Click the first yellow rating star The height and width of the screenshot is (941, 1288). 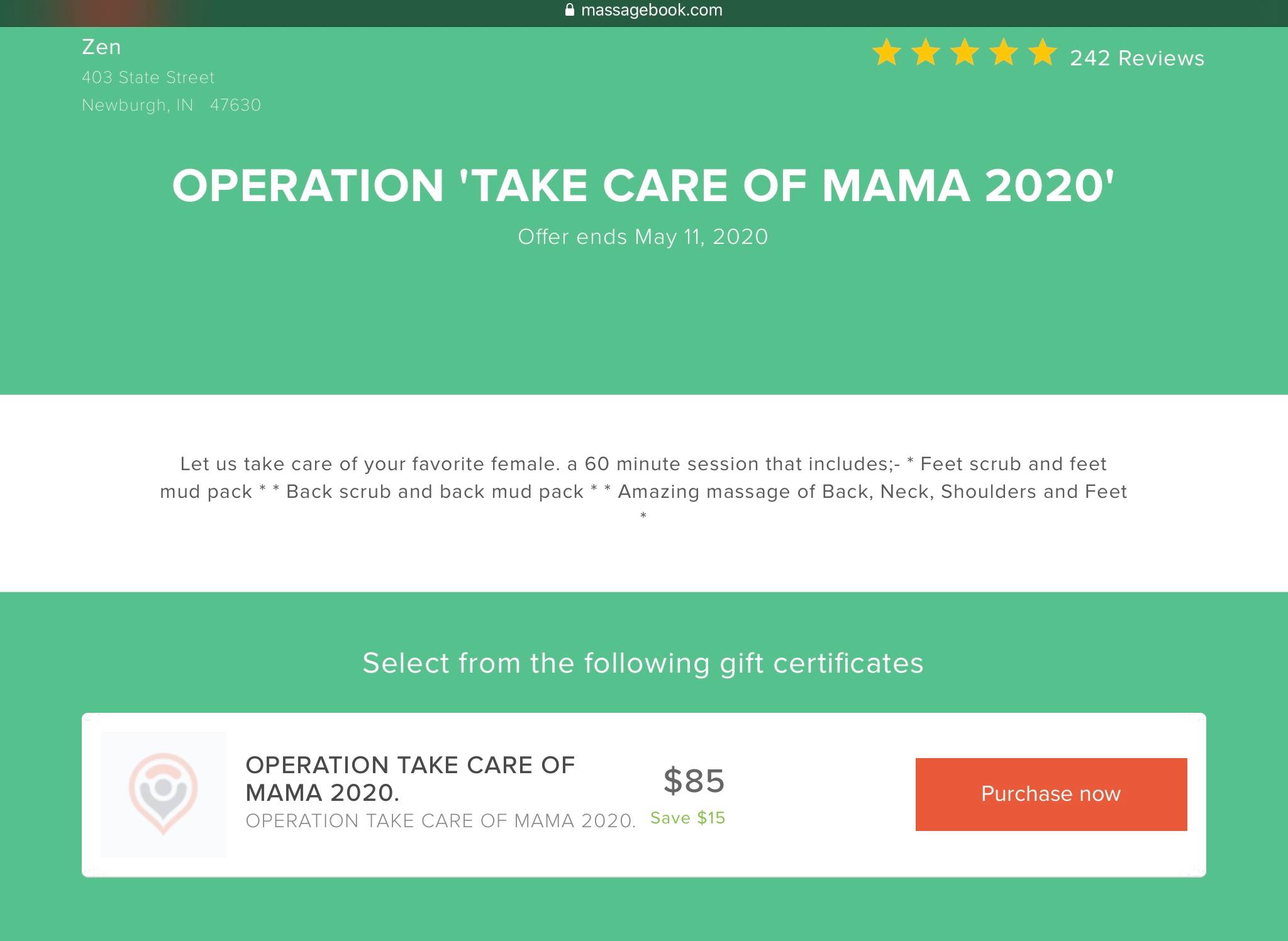pyautogui.click(x=887, y=52)
